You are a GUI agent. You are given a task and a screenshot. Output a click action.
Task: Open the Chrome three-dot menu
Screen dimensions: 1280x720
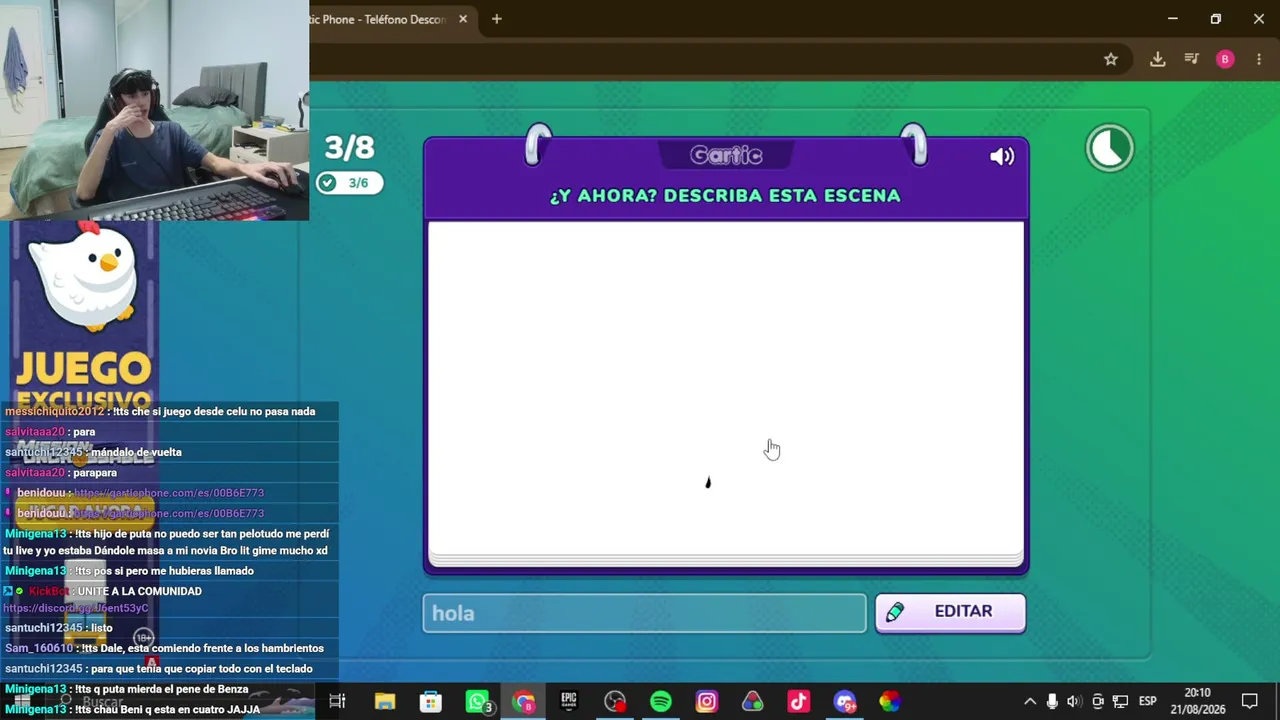[1259, 59]
